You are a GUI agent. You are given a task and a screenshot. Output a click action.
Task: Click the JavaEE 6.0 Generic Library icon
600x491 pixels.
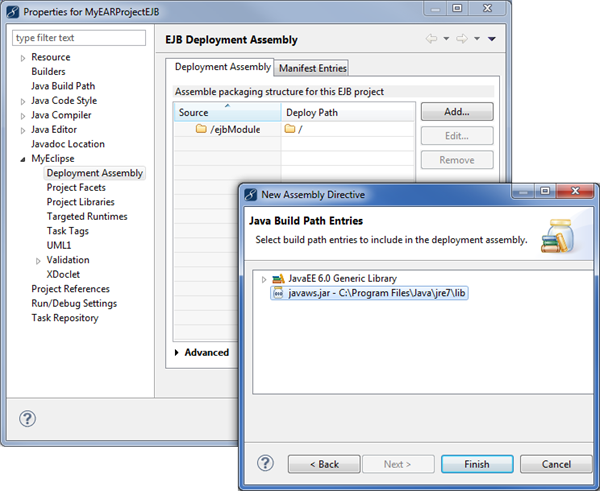(x=277, y=278)
